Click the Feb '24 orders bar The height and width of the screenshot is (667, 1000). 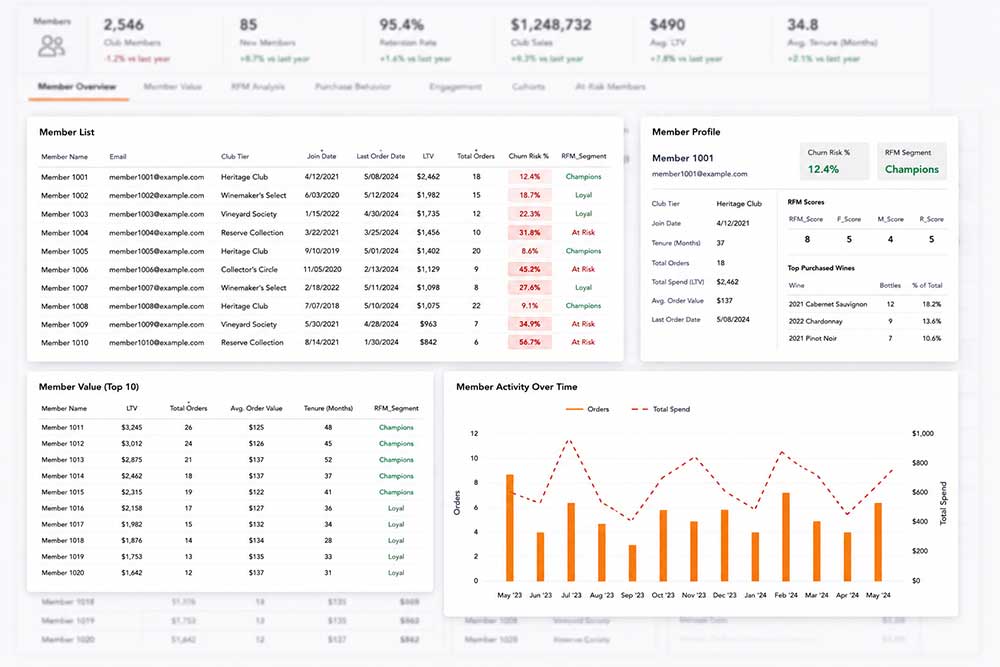(x=786, y=537)
